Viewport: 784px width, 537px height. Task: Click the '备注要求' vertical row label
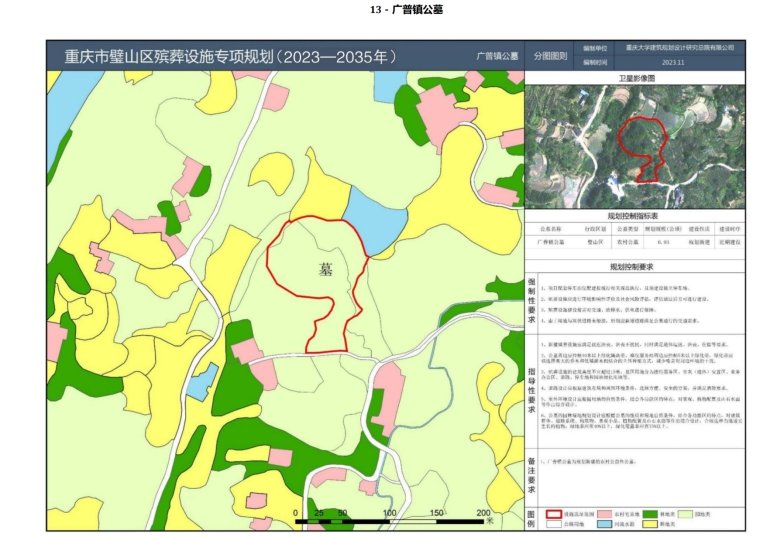click(531, 475)
